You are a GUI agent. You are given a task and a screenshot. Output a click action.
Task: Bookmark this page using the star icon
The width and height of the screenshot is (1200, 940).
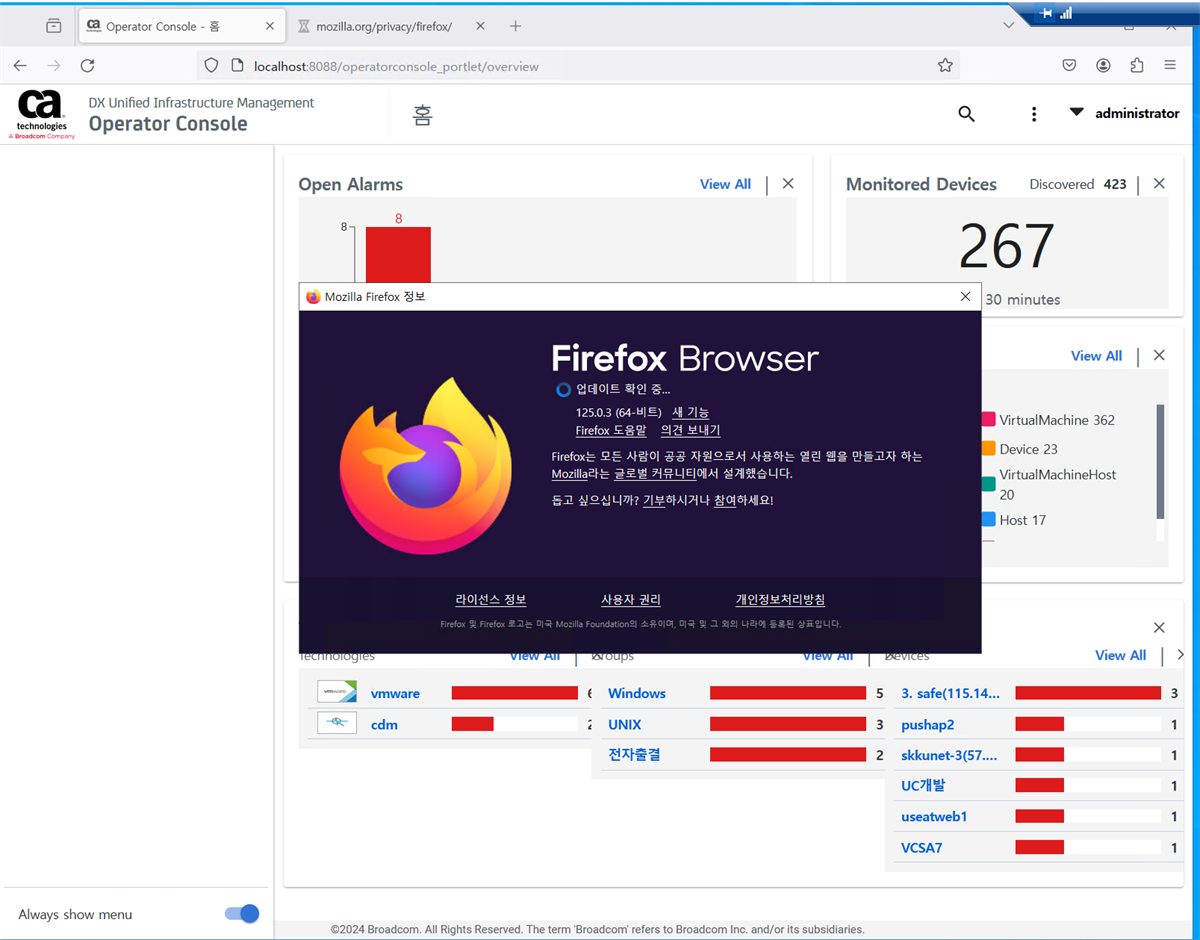click(945, 64)
